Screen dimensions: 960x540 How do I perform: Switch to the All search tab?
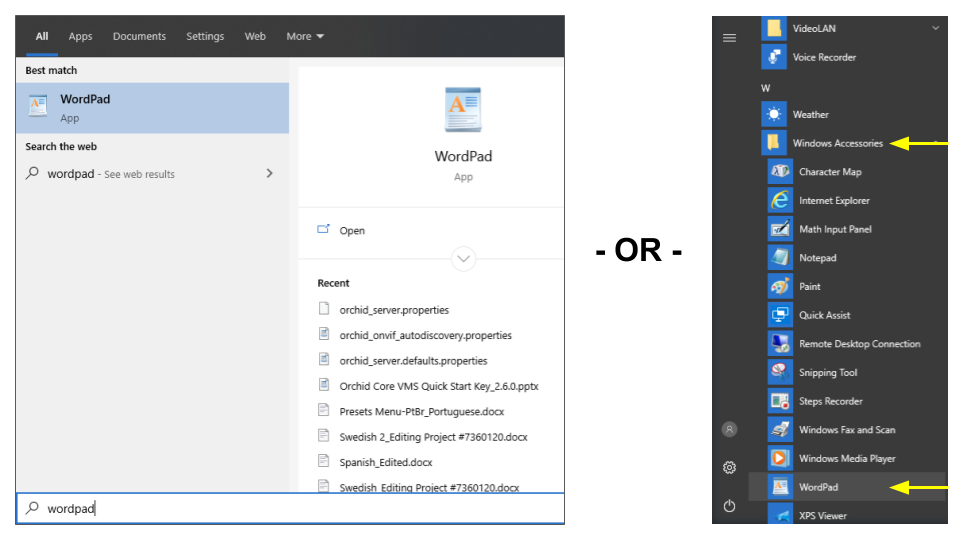[x=42, y=36]
